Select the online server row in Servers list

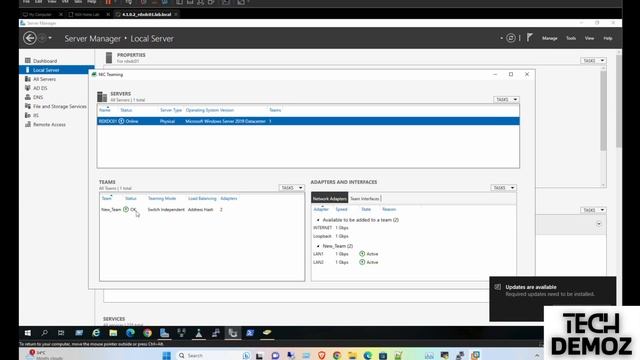pos(308,121)
